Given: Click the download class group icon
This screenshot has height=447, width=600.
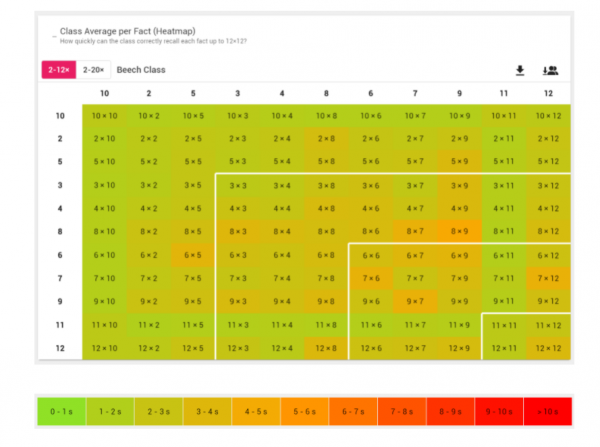Looking at the screenshot, I should (550, 70).
